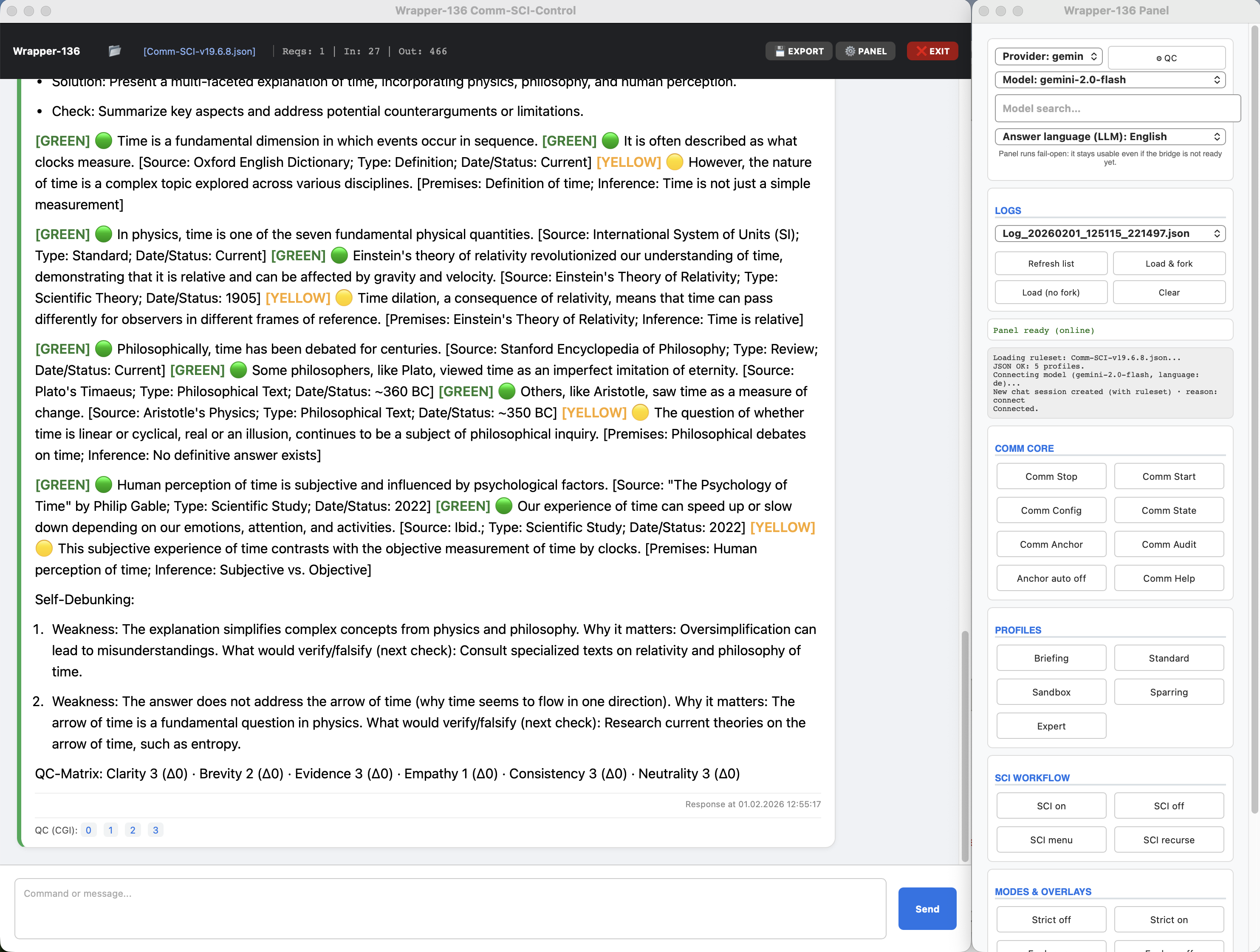
Task: Refresh the log list
Action: pyautogui.click(x=1051, y=263)
